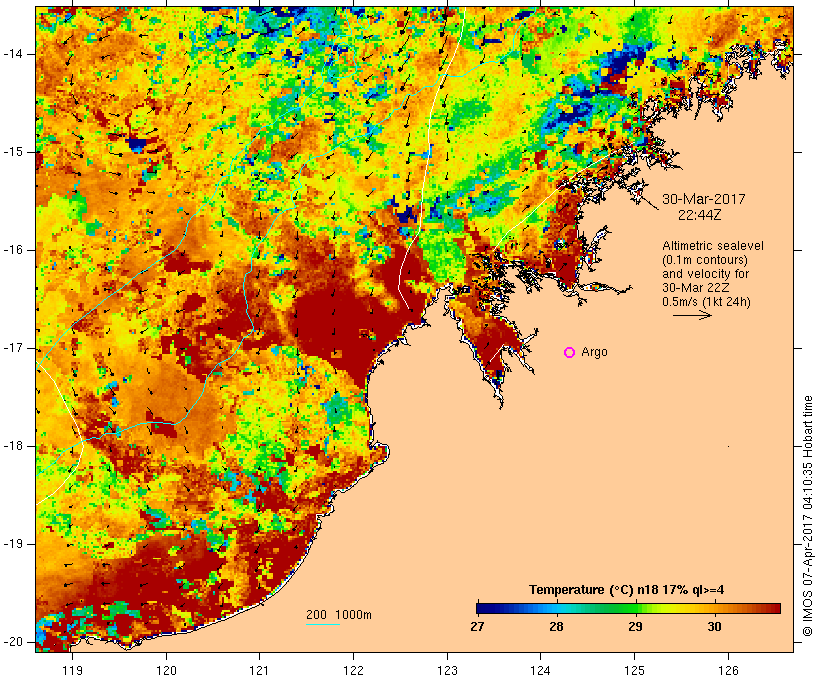Click the '119' longitude axis label

(72, 671)
